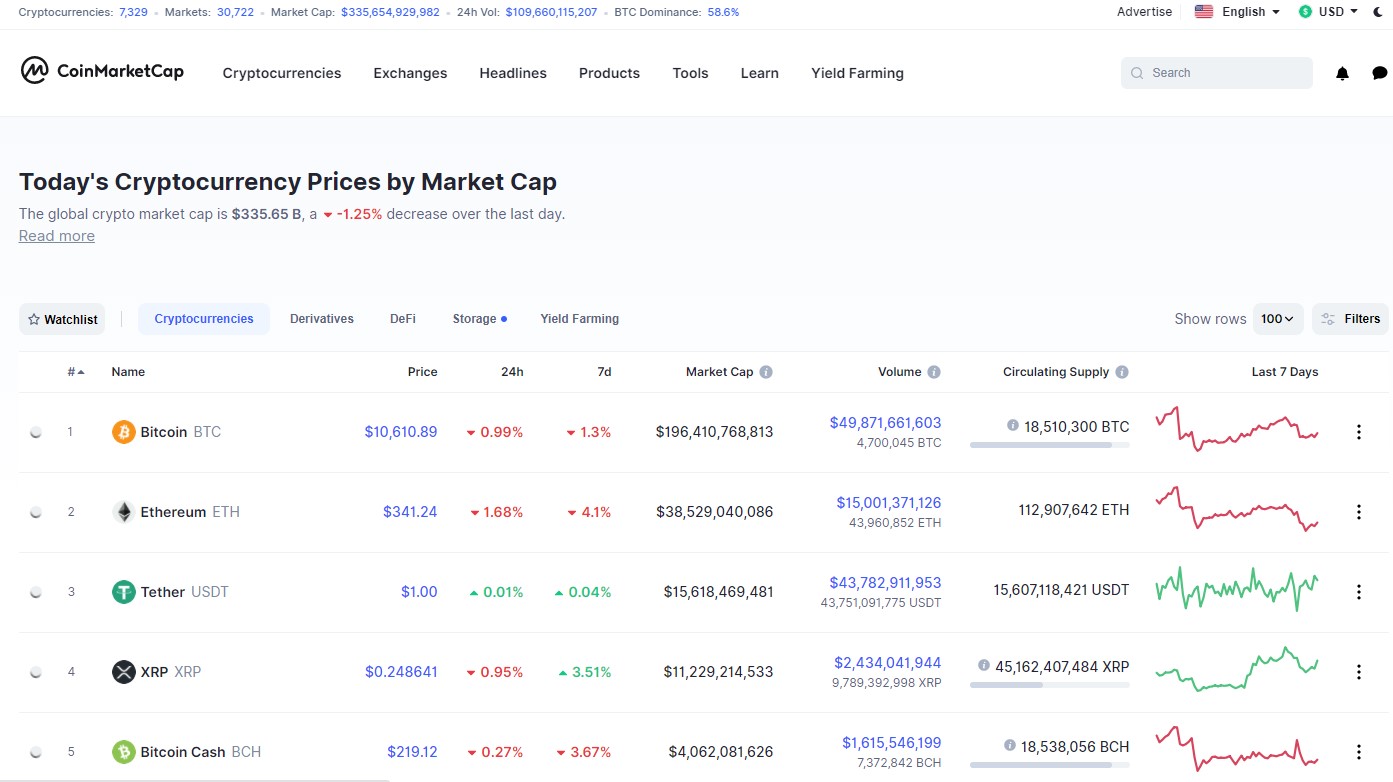Click the Read more link
The width and height of the screenshot is (1393, 782).
(57, 236)
